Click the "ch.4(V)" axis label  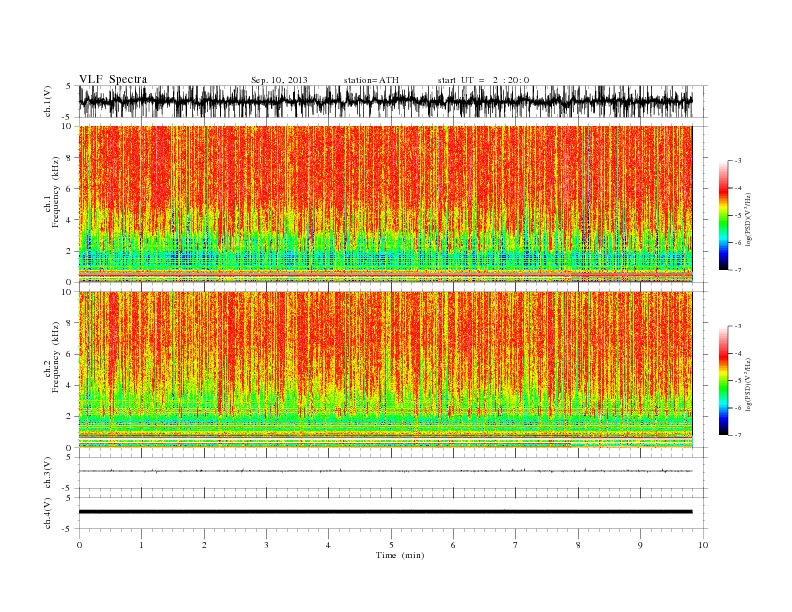click(48, 513)
